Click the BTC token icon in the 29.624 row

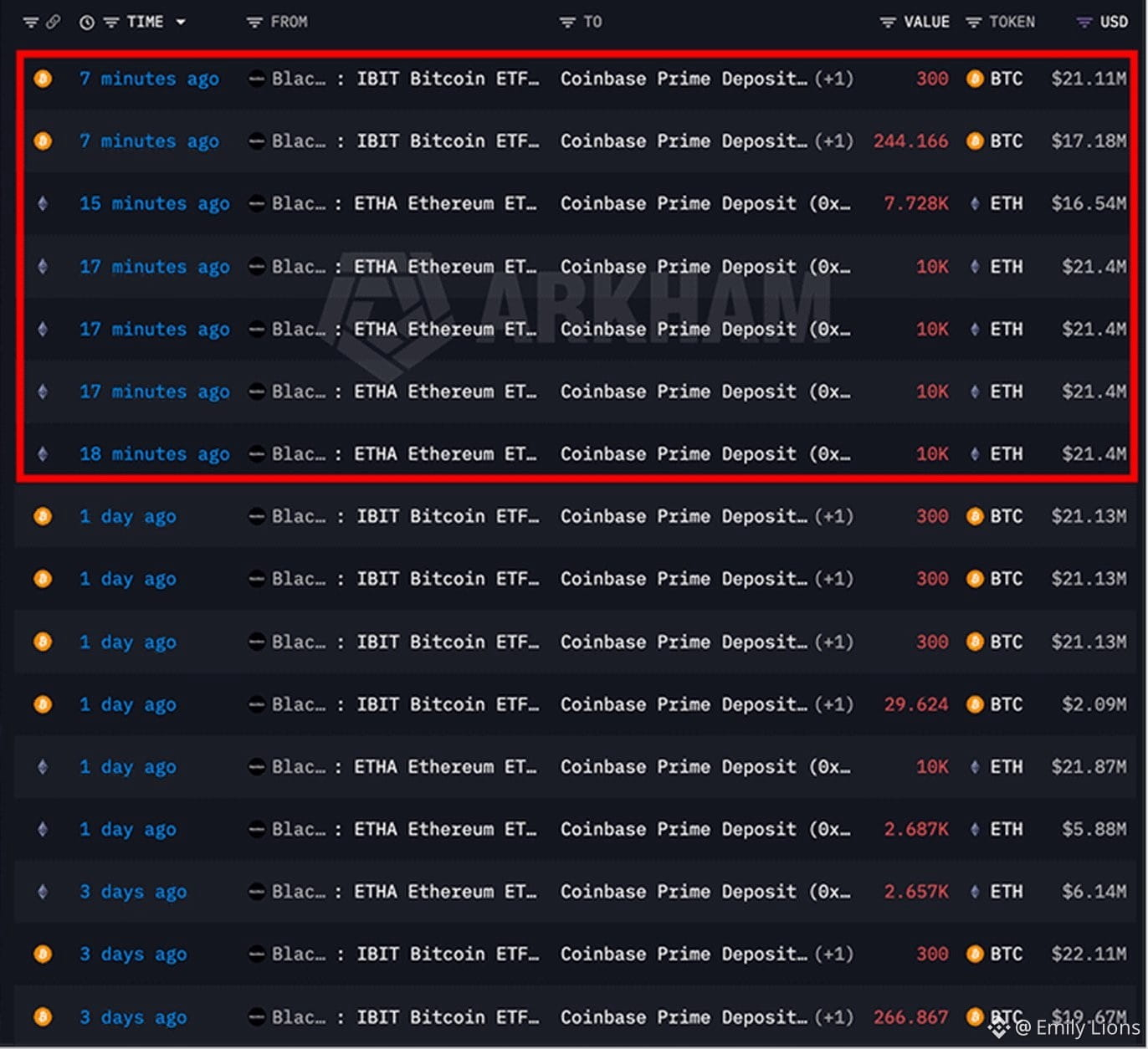tap(975, 704)
